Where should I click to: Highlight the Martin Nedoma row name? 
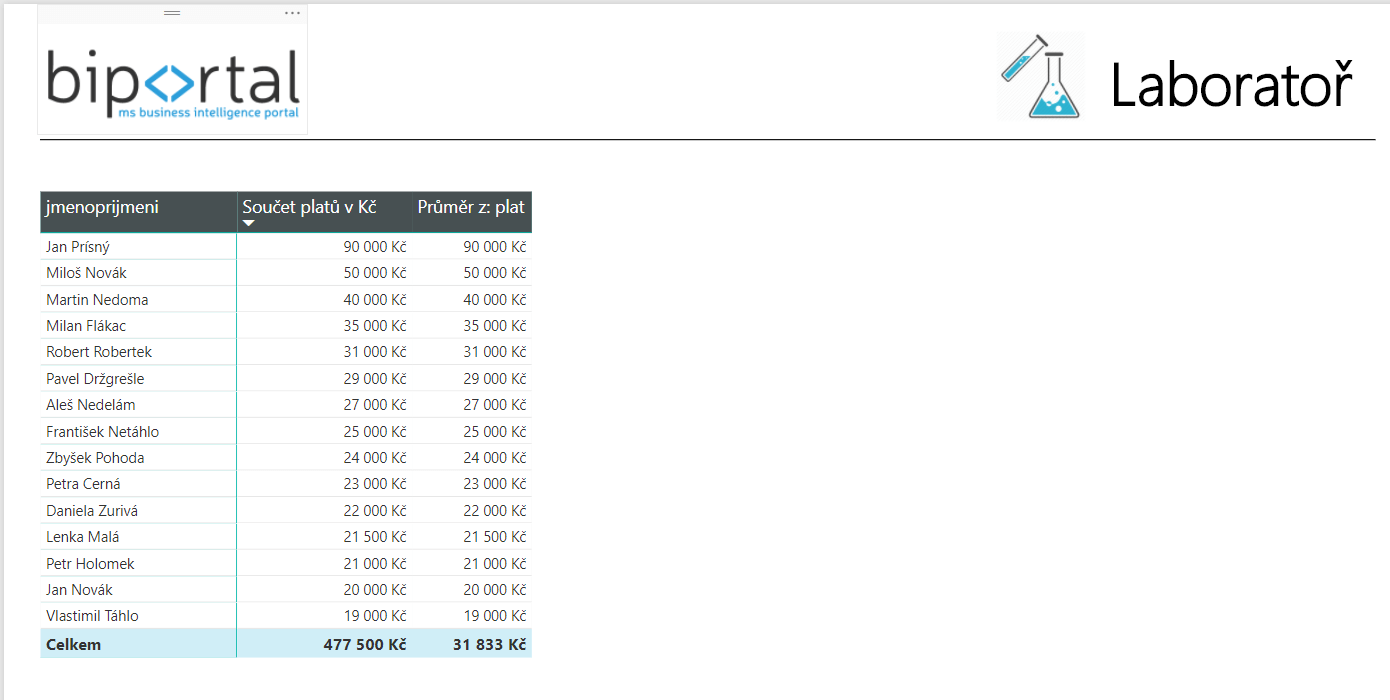[97, 300]
